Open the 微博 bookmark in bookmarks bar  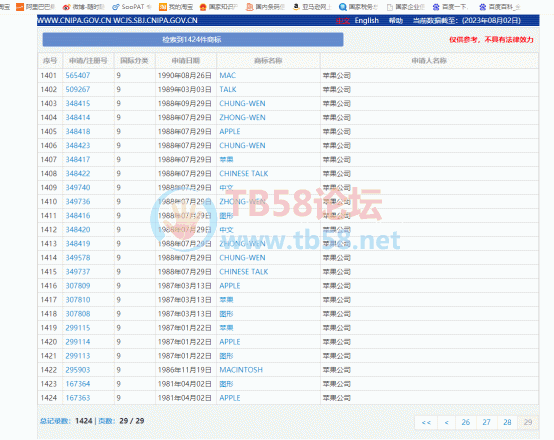84,7
